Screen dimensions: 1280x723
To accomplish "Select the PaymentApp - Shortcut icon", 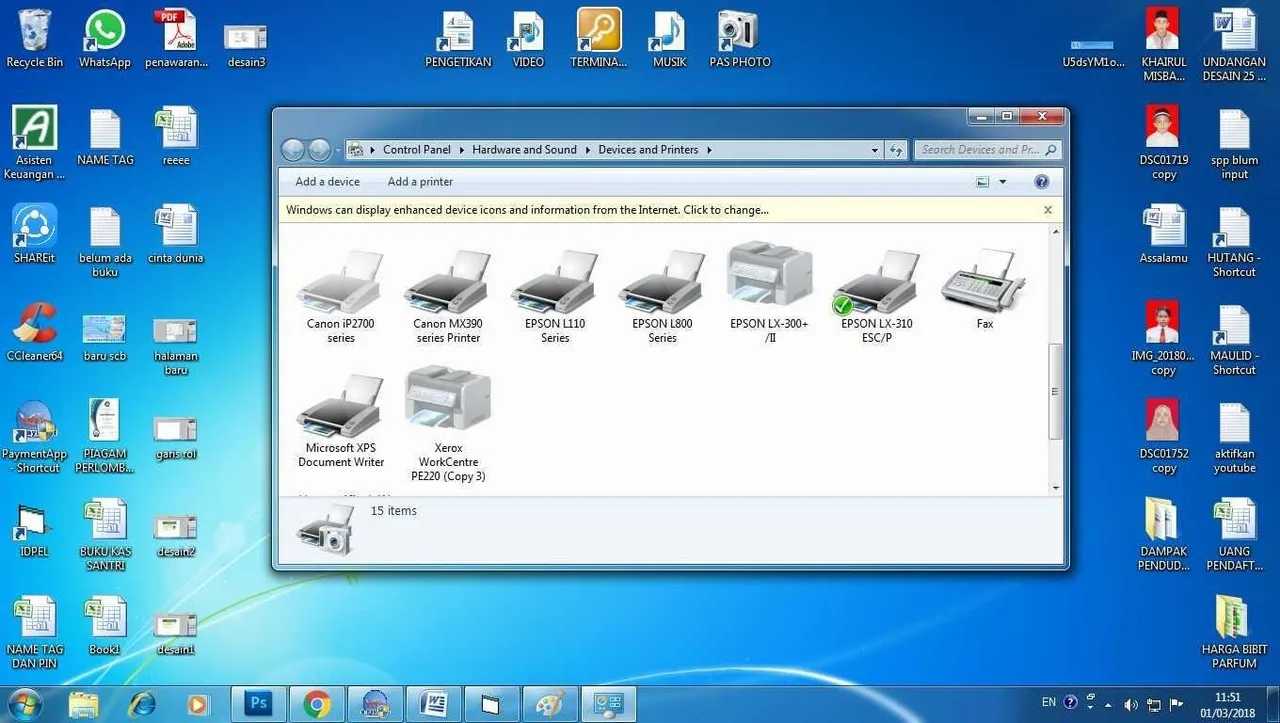I will click(x=35, y=437).
